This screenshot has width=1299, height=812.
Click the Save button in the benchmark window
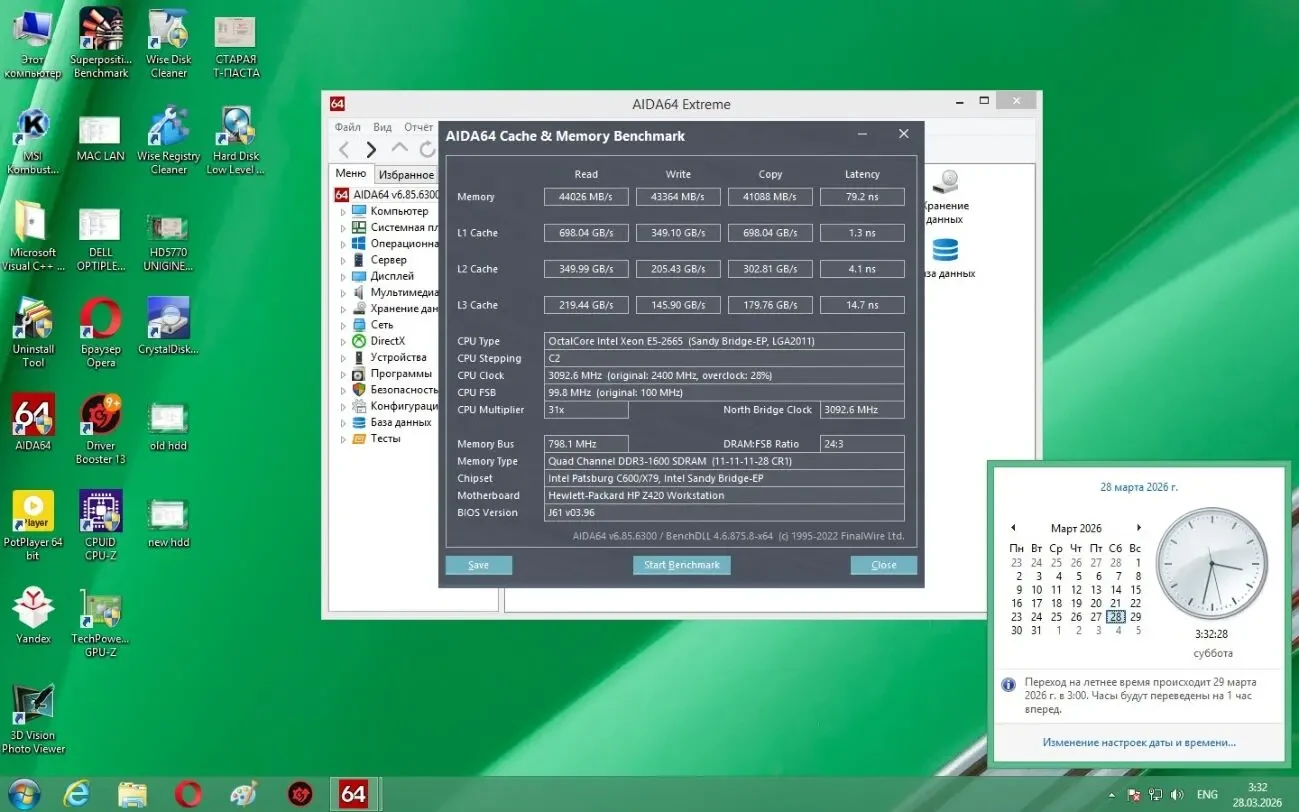[x=478, y=565]
